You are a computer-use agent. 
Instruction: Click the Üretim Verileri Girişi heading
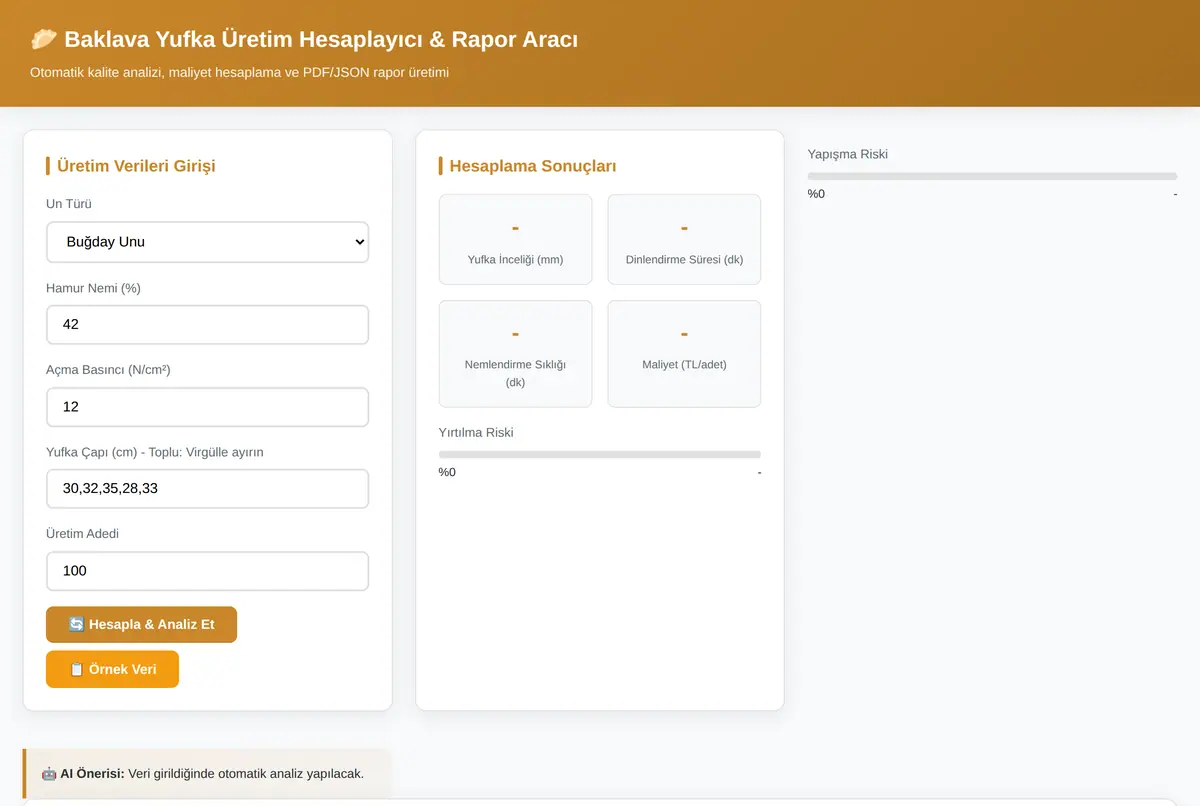136,166
